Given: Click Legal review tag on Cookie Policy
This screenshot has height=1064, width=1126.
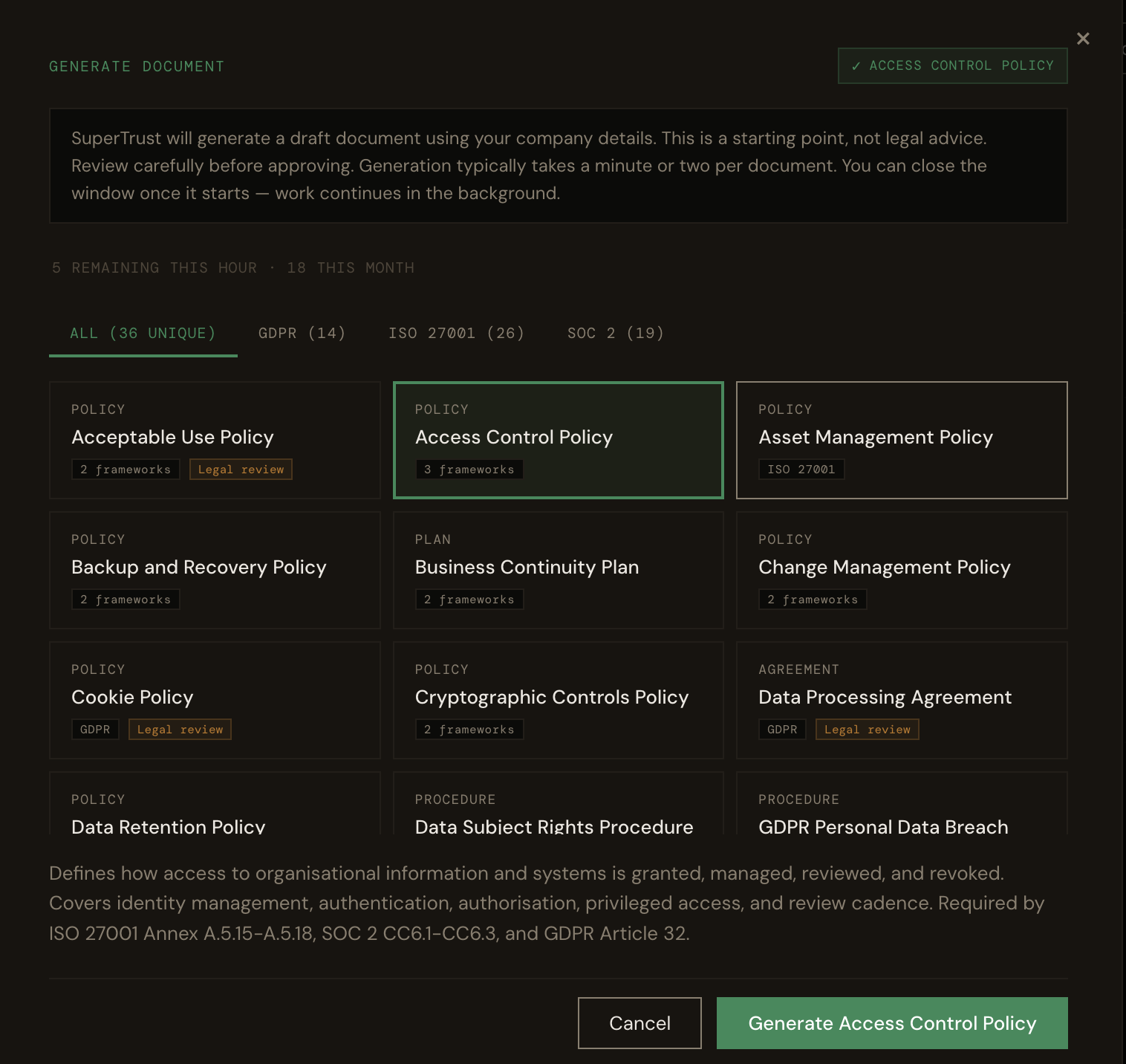Looking at the screenshot, I should click(x=180, y=730).
